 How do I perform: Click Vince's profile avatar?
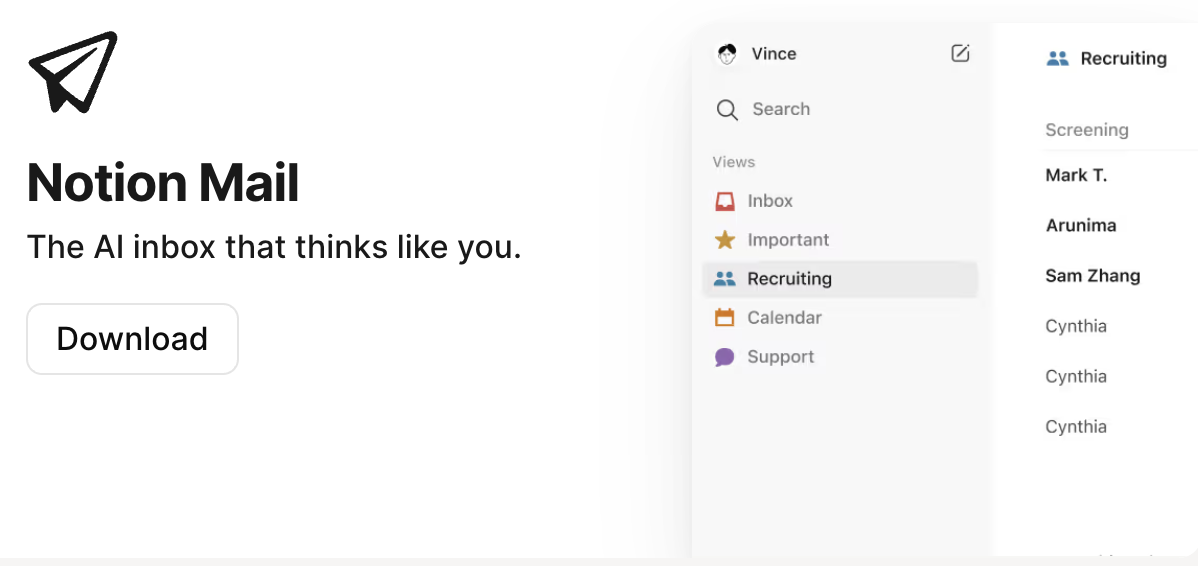coord(727,54)
